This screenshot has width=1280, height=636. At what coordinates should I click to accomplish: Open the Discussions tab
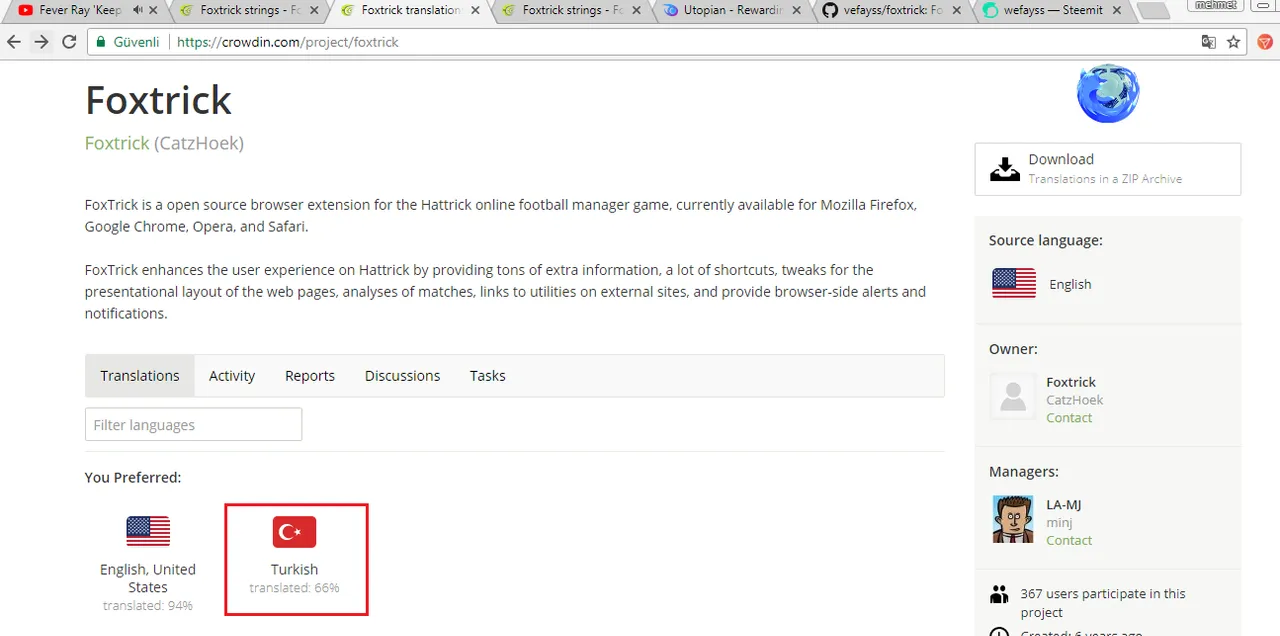click(402, 376)
